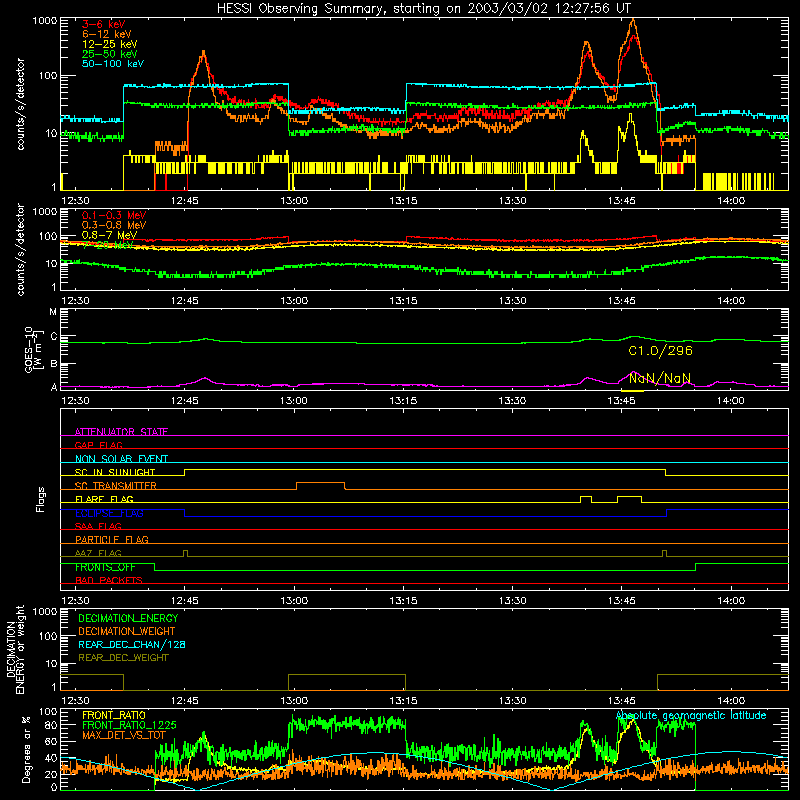This screenshot has height=800, width=800.
Task: Click the DECIMATION_ENERGY legend entry
Action: [128, 618]
